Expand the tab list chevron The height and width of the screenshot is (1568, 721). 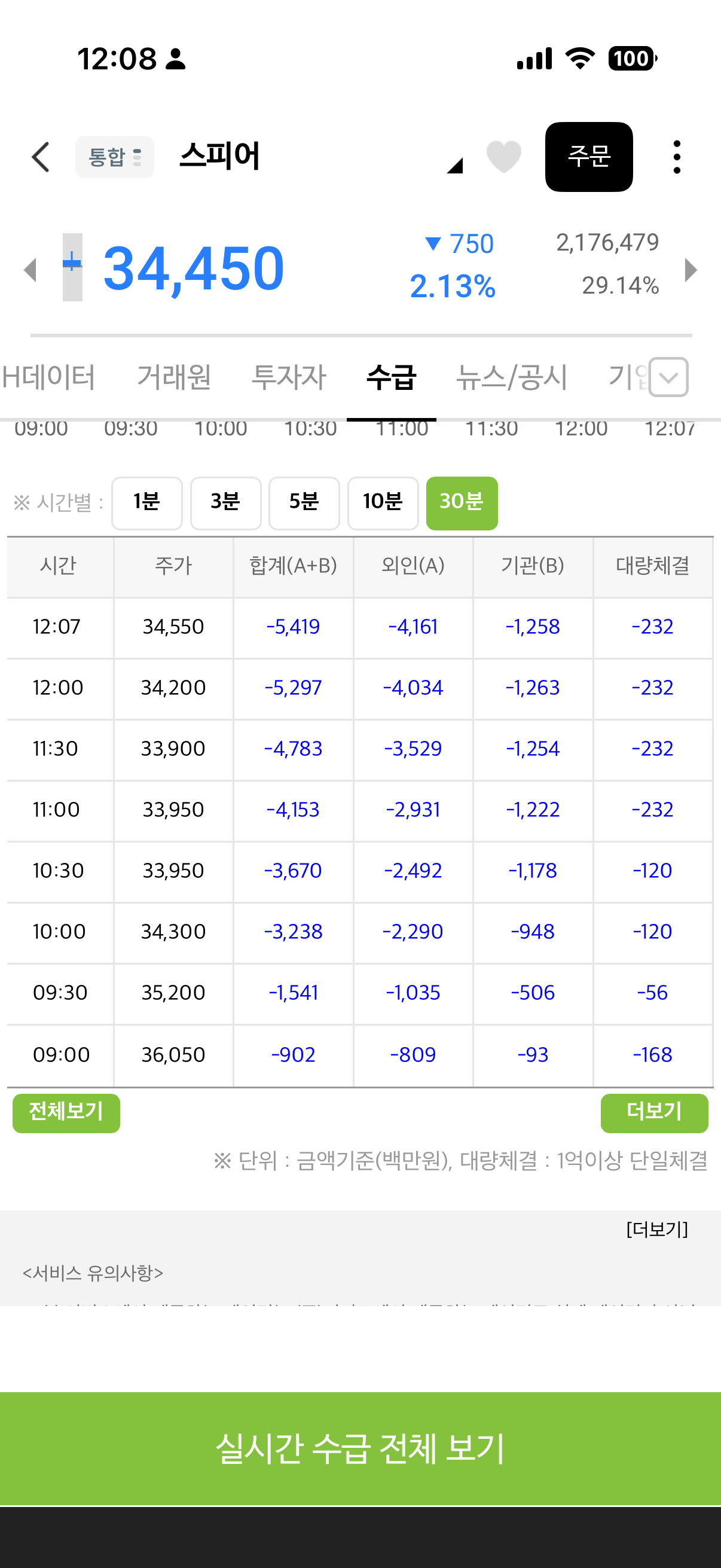point(668,377)
